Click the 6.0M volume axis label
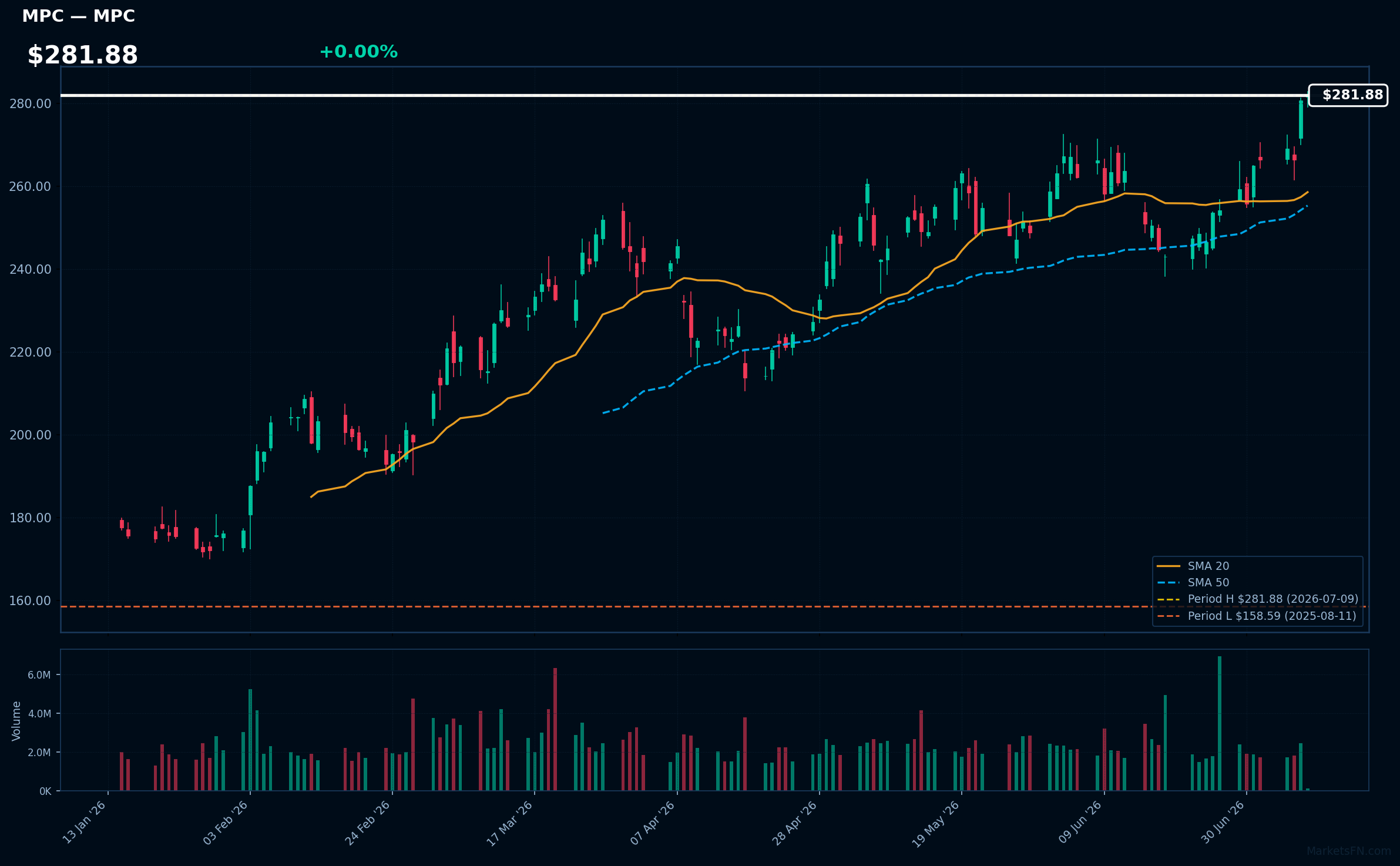Screen dimensions: 1400x866 (x=39, y=675)
